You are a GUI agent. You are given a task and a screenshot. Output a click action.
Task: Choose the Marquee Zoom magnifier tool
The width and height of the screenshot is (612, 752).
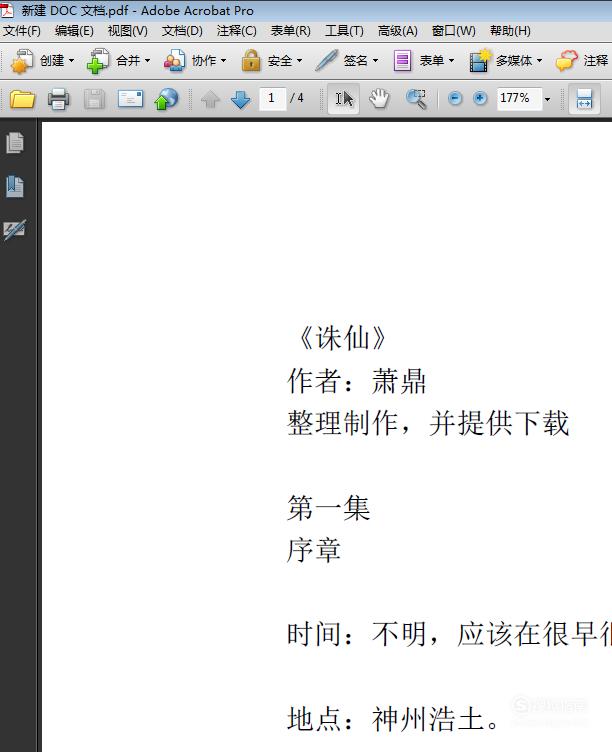[x=416, y=99]
